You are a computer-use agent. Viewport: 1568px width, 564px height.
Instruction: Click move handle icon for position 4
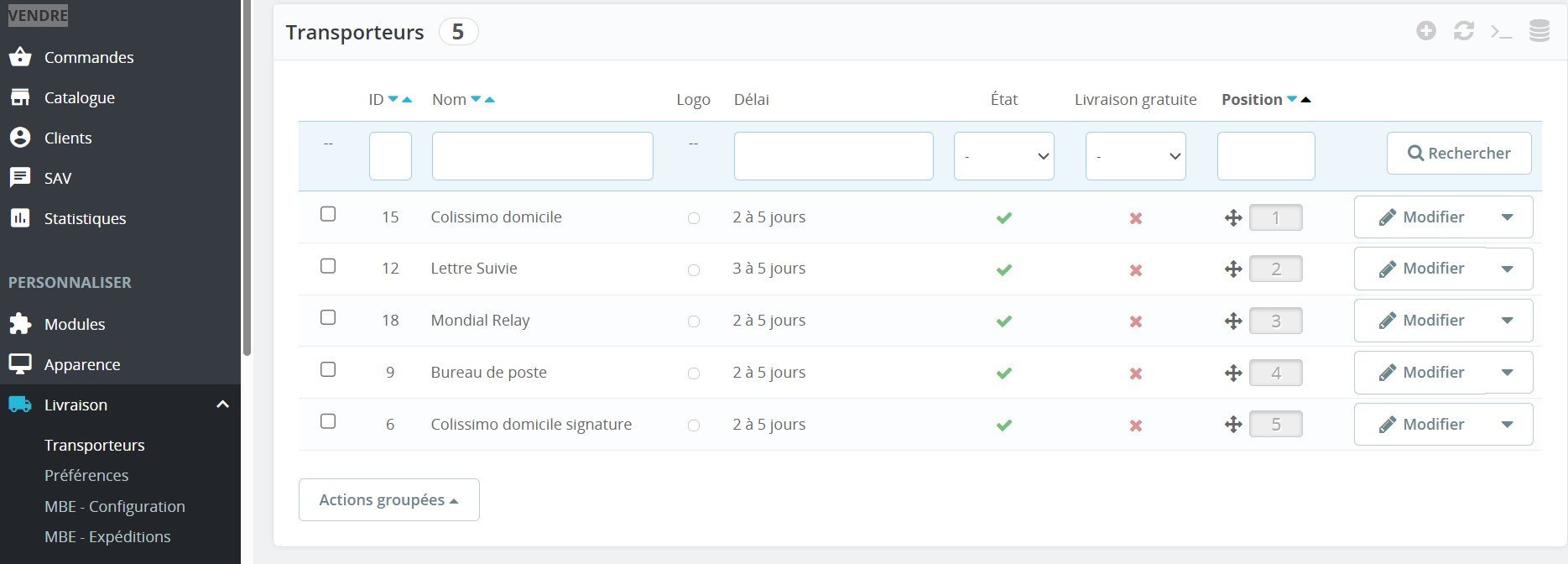[1233, 373]
